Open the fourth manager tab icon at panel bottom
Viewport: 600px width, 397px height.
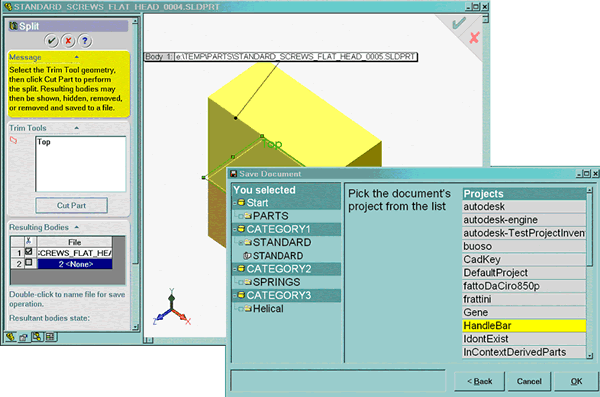[50, 337]
